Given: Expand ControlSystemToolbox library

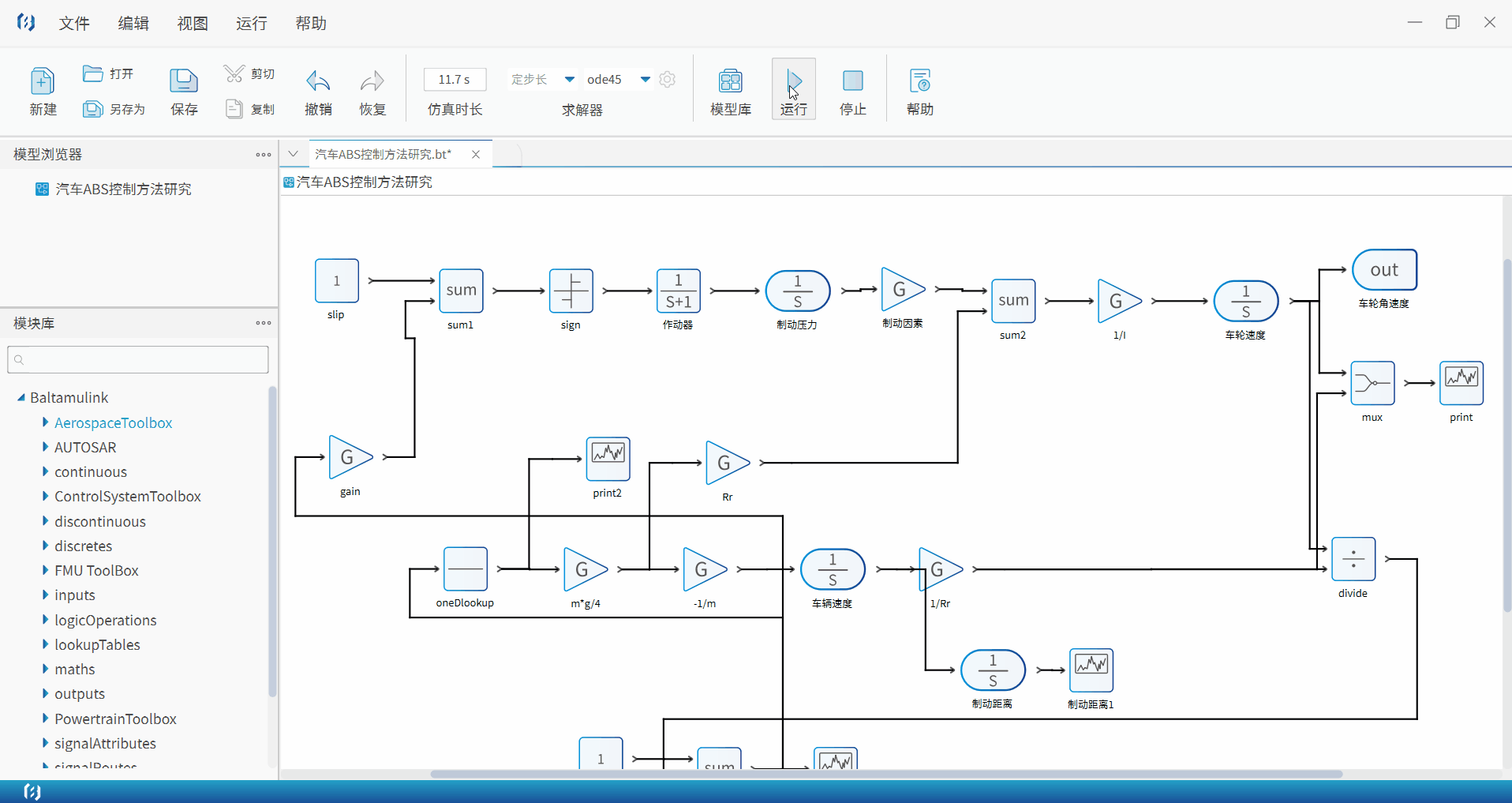Looking at the screenshot, I should point(45,496).
